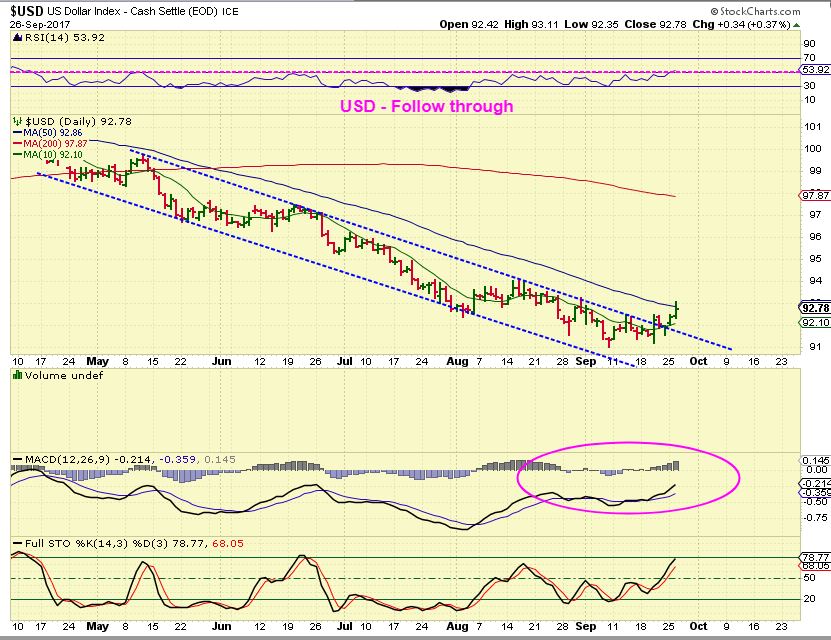Click the May label on bottom date axis
Image resolution: width=831 pixels, height=640 pixels.
click(98, 626)
